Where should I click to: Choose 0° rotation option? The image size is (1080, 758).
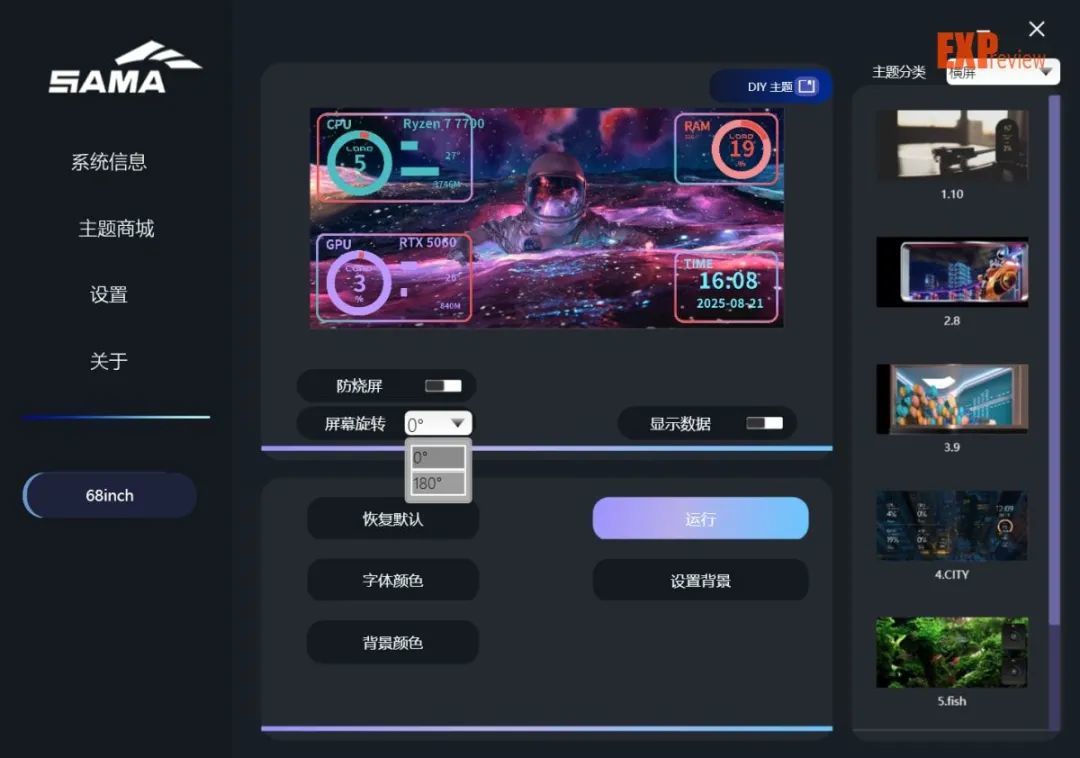[438, 457]
